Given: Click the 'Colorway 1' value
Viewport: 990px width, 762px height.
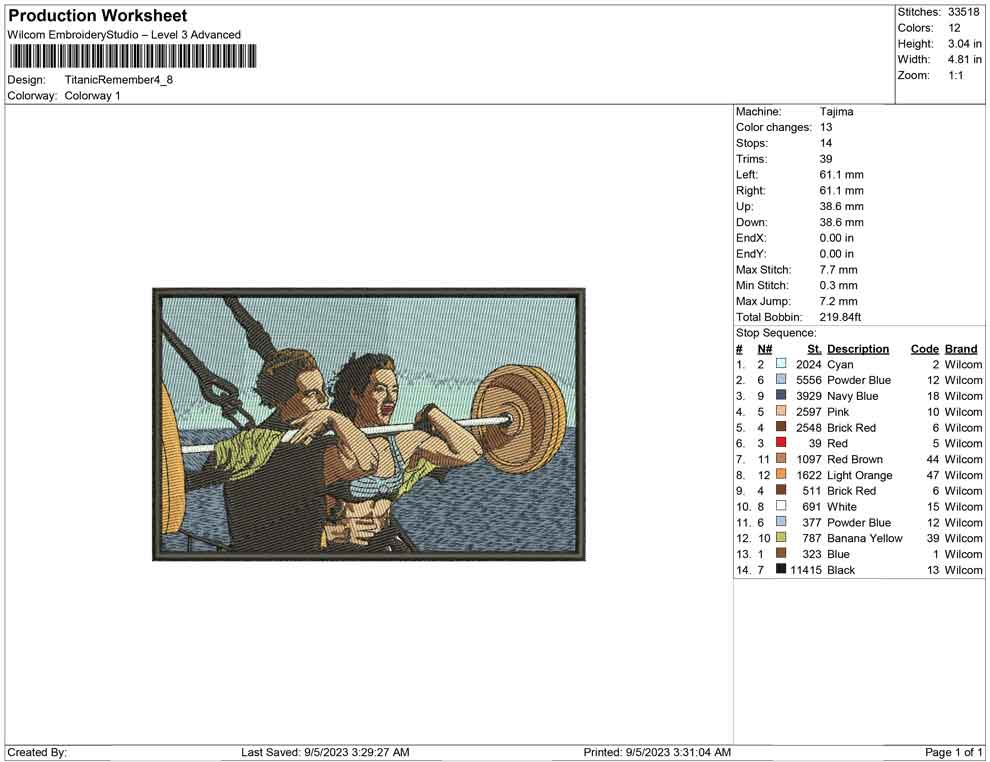Looking at the screenshot, I should coord(92,95).
